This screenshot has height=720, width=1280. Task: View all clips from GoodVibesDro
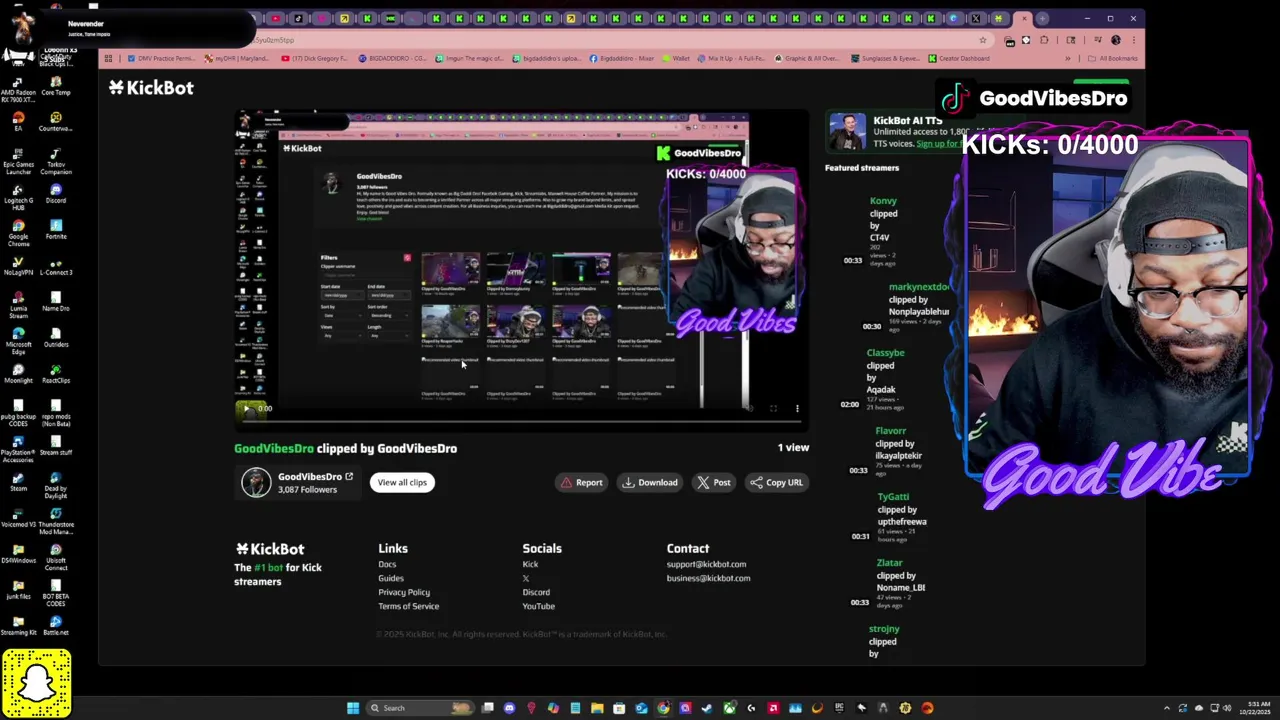(x=402, y=482)
